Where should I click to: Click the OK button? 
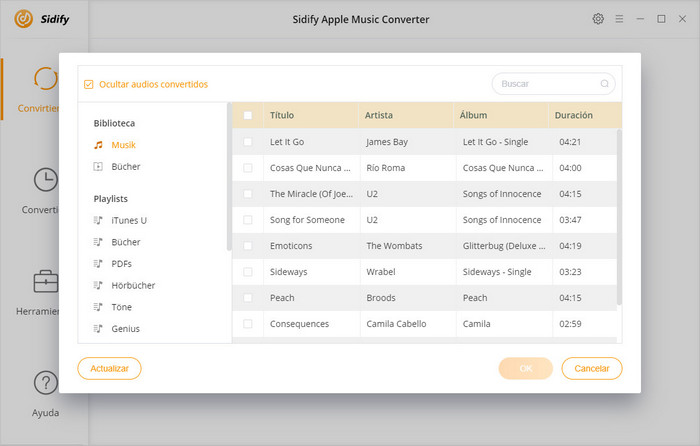[525, 368]
